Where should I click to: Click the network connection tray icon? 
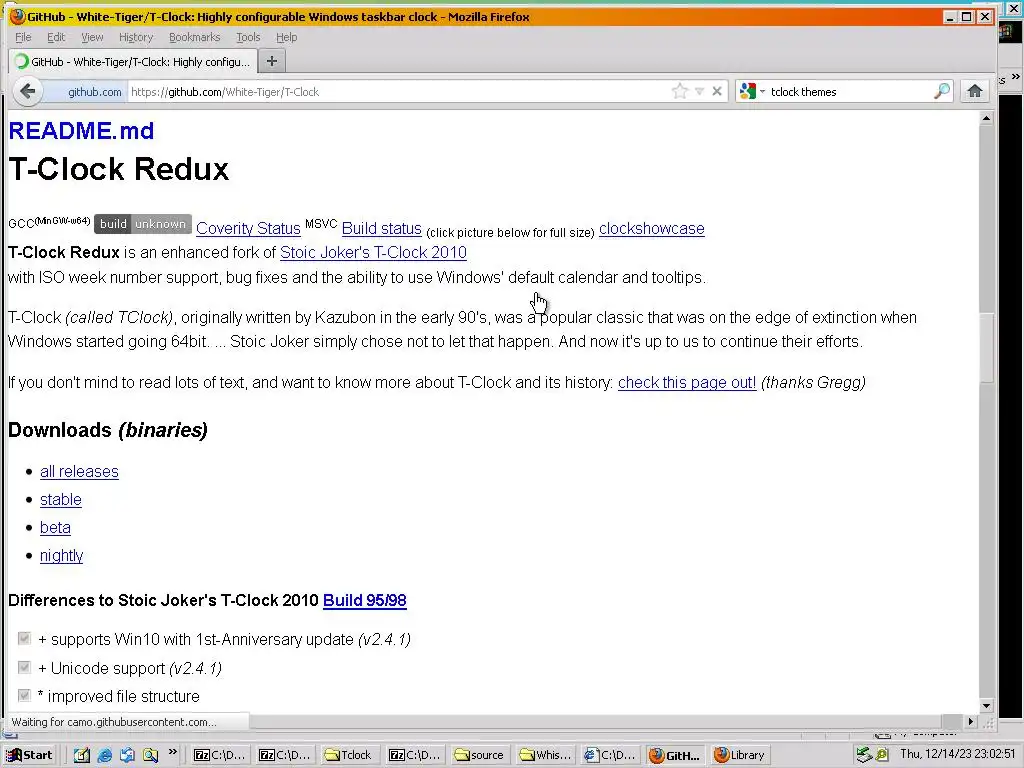click(x=864, y=755)
